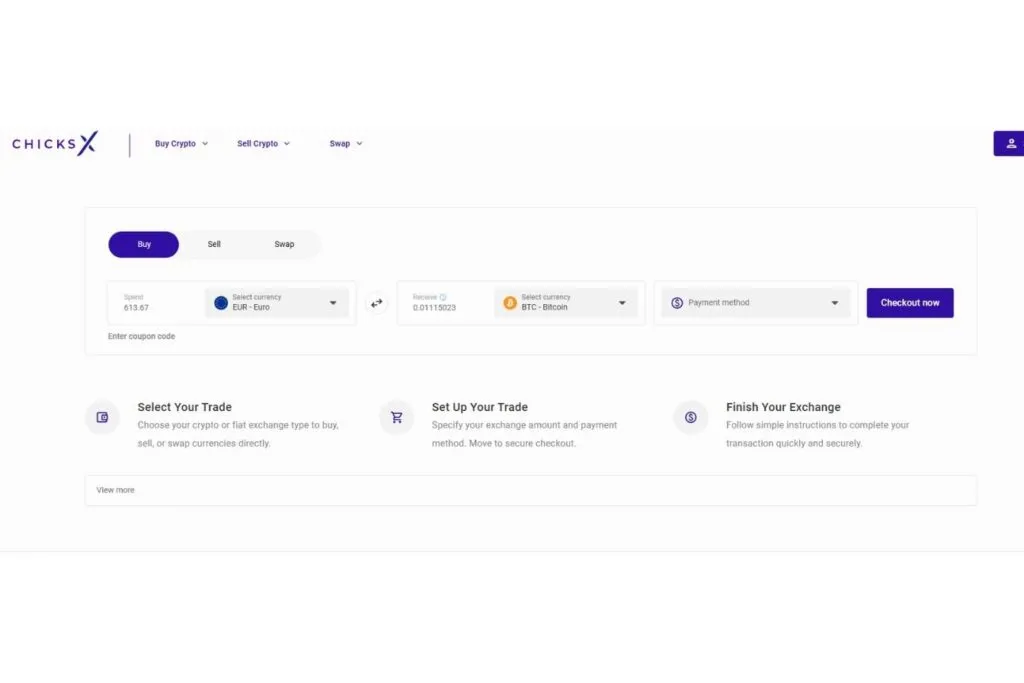Click the wallet icon beside Select Your Trade
The image size is (1024, 683).
click(x=103, y=417)
